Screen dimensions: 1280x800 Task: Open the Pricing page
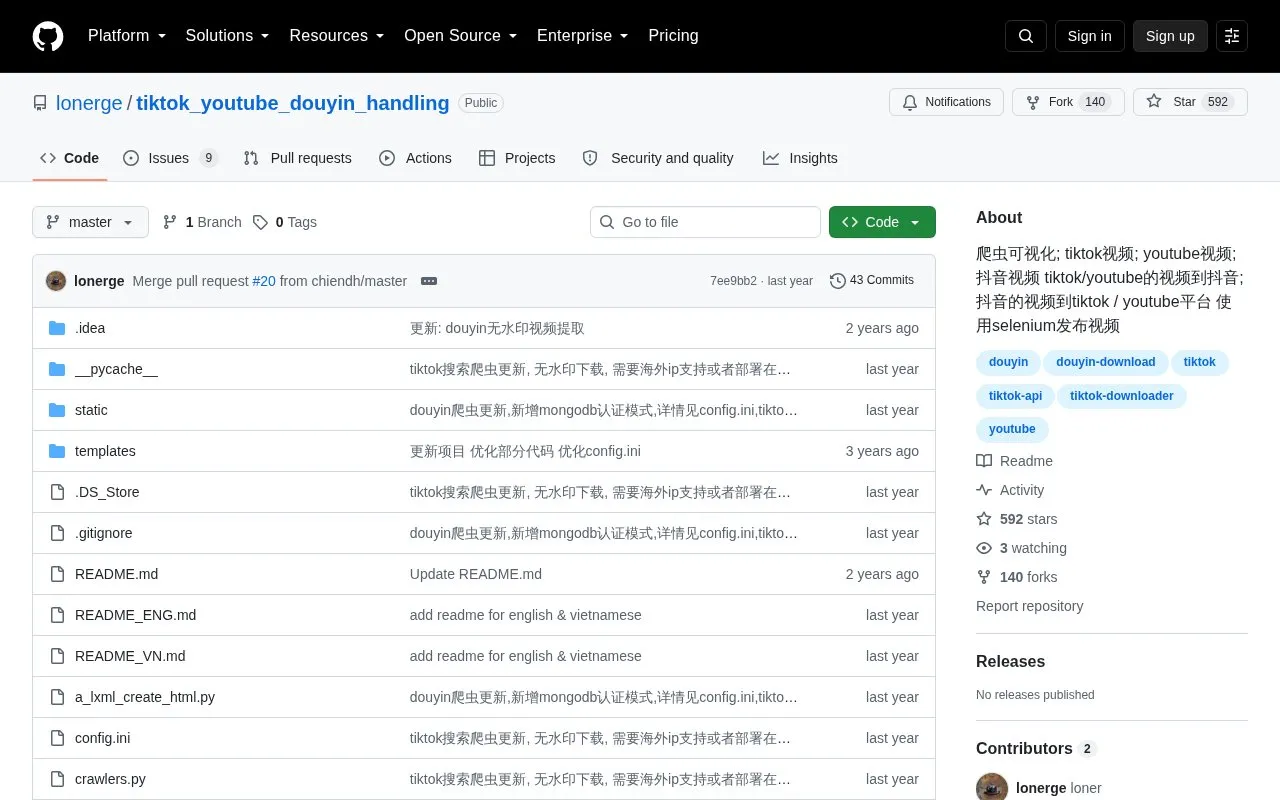click(673, 36)
